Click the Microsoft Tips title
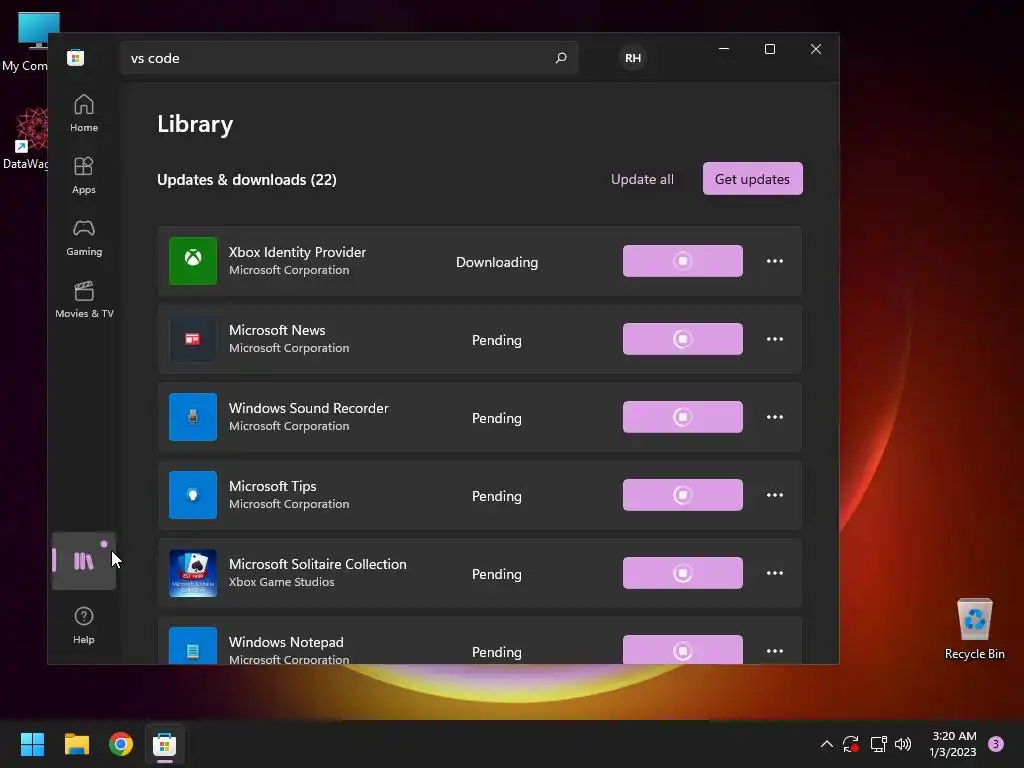This screenshot has width=1024, height=768. pyautogui.click(x=272, y=486)
